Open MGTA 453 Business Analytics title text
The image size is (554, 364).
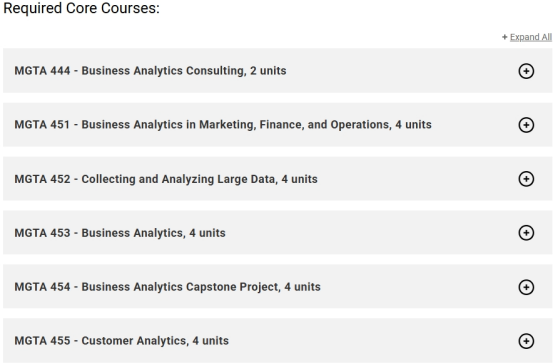point(120,233)
